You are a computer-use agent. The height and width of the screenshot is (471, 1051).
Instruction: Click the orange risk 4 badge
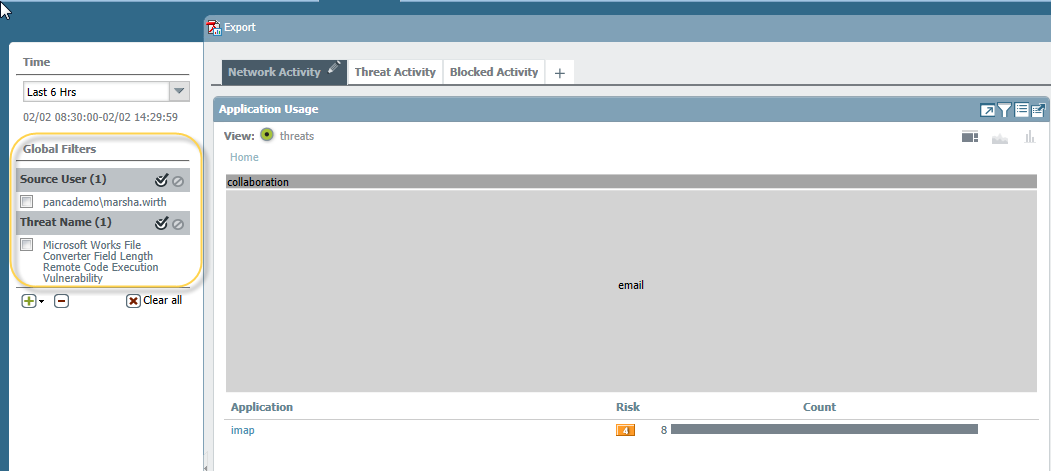pyautogui.click(x=625, y=430)
